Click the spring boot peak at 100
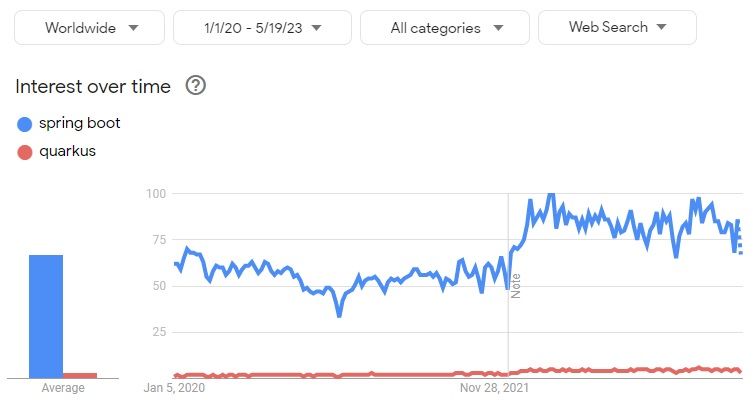This screenshot has width=753, height=405. tap(551, 195)
